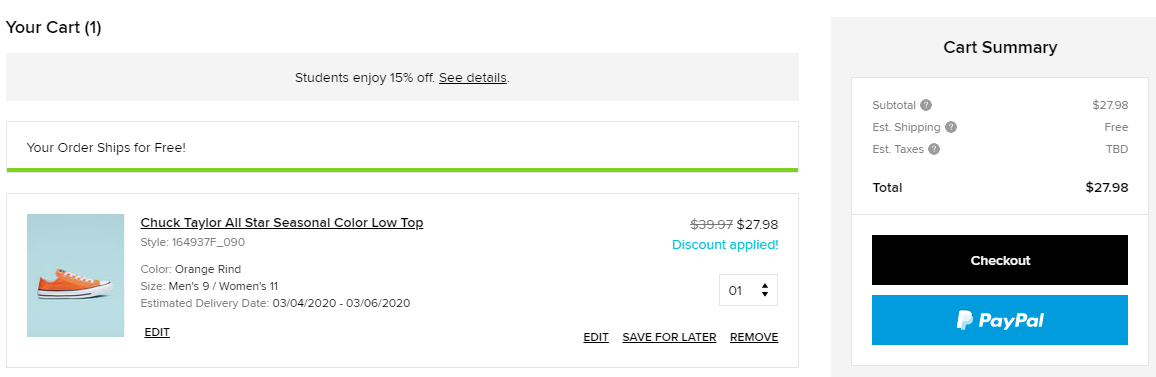Click the Cart Summary heading
This screenshot has height=377, width=1156.
(x=1000, y=47)
